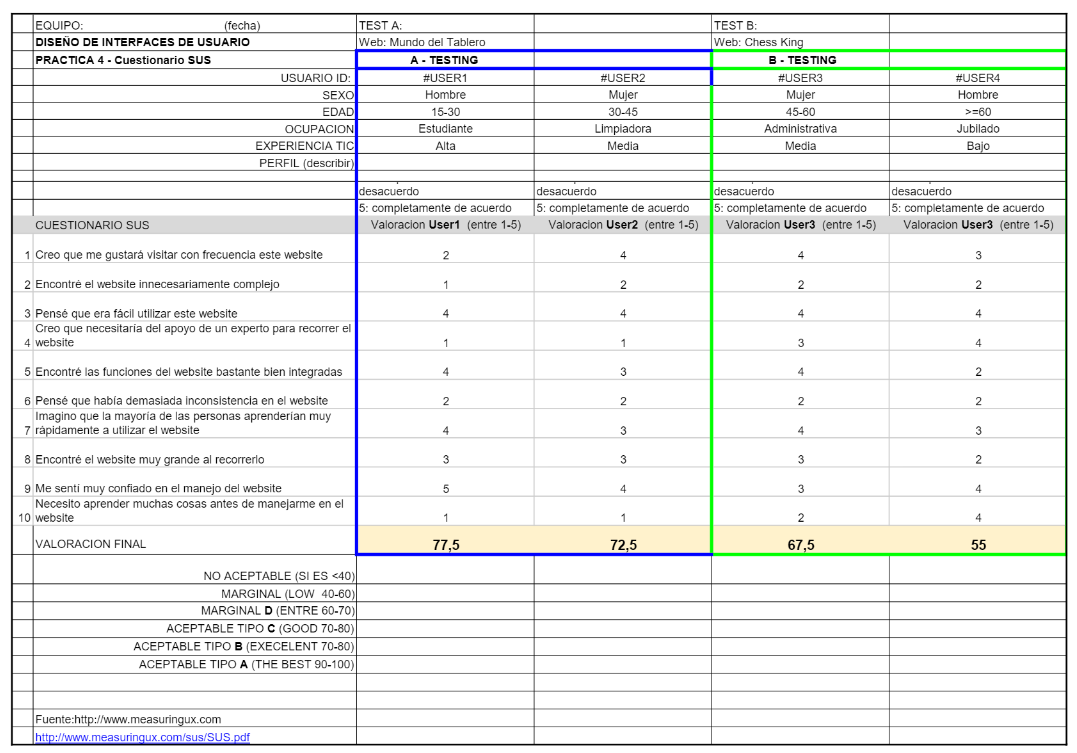This screenshot has height=753, width=1077.
Task: Click the 'VALORACION FINAL' row label
Action: 91,543
